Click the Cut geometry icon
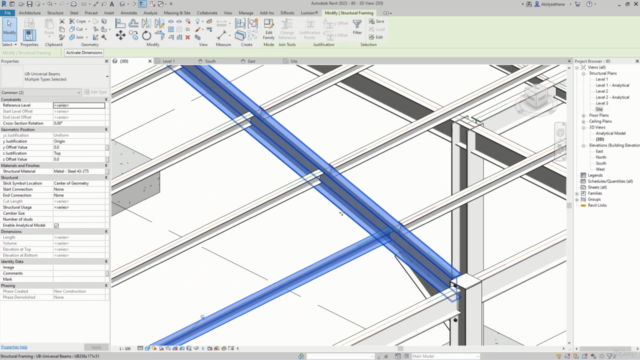 pyautogui.click(x=72, y=29)
